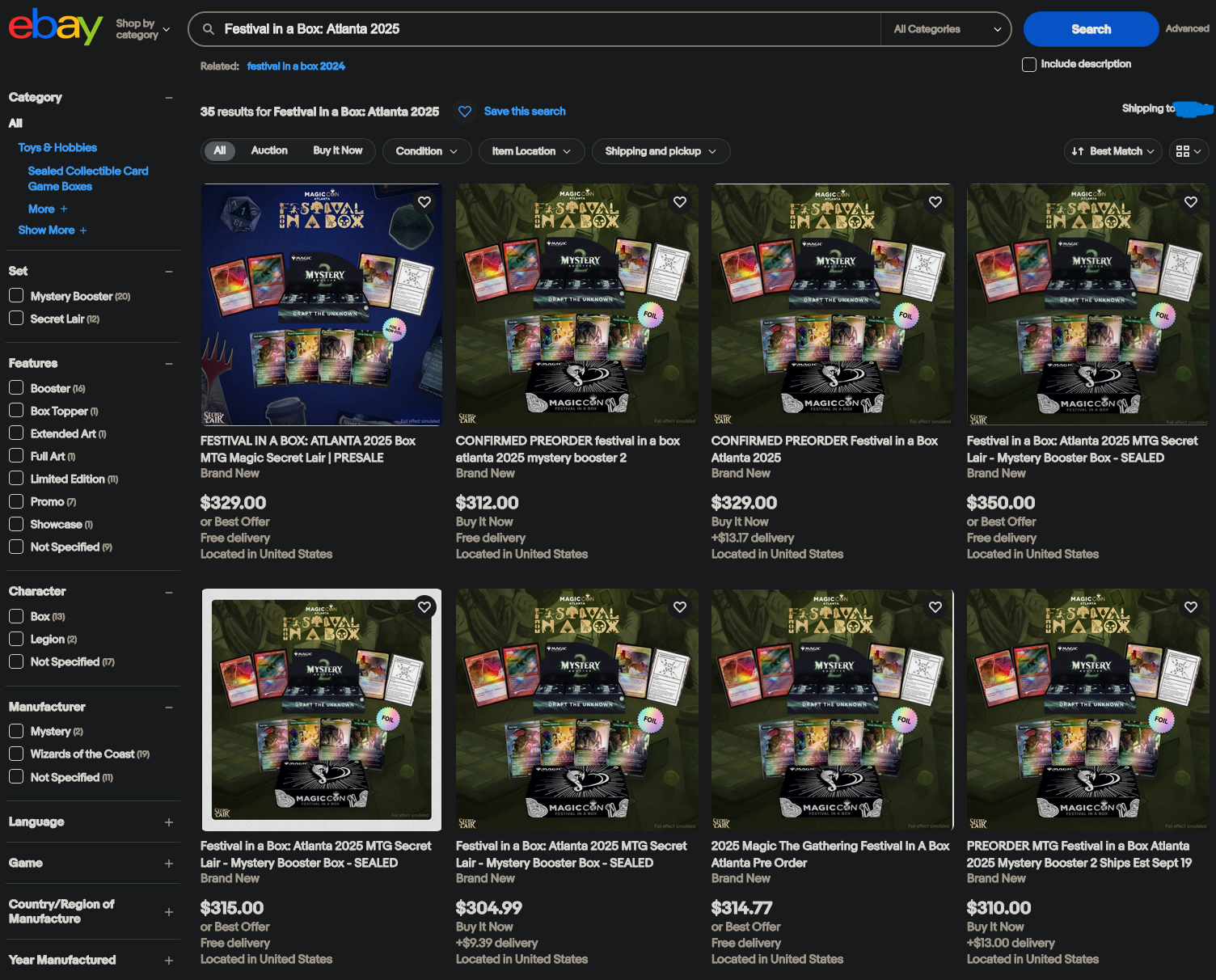Open the festival in a box 2024 related link
The width and height of the screenshot is (1216, 980).
click(x=296, y=66)
